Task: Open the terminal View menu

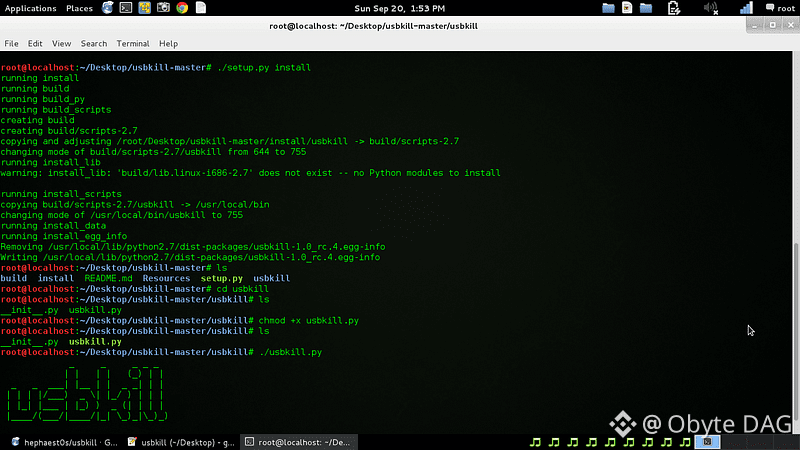Action: 61,43
